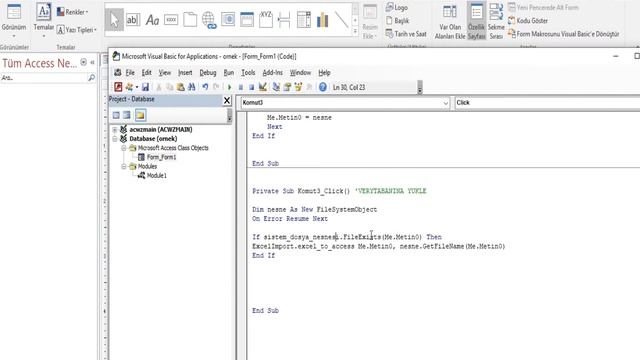Open the Debug menu in VBA
The width and height of the screenshot is (640, 360).
point(208,73)
